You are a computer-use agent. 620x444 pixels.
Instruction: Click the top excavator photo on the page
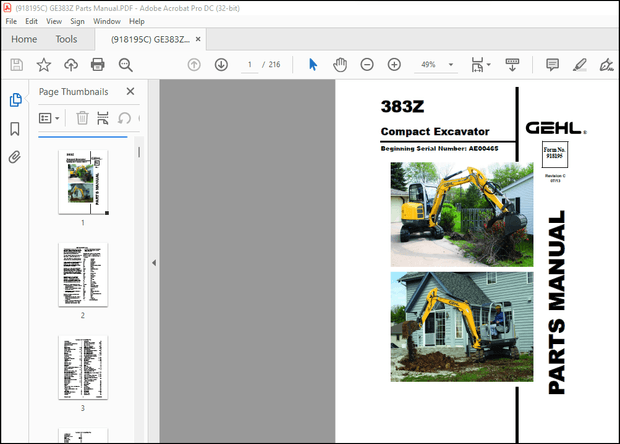462,214
